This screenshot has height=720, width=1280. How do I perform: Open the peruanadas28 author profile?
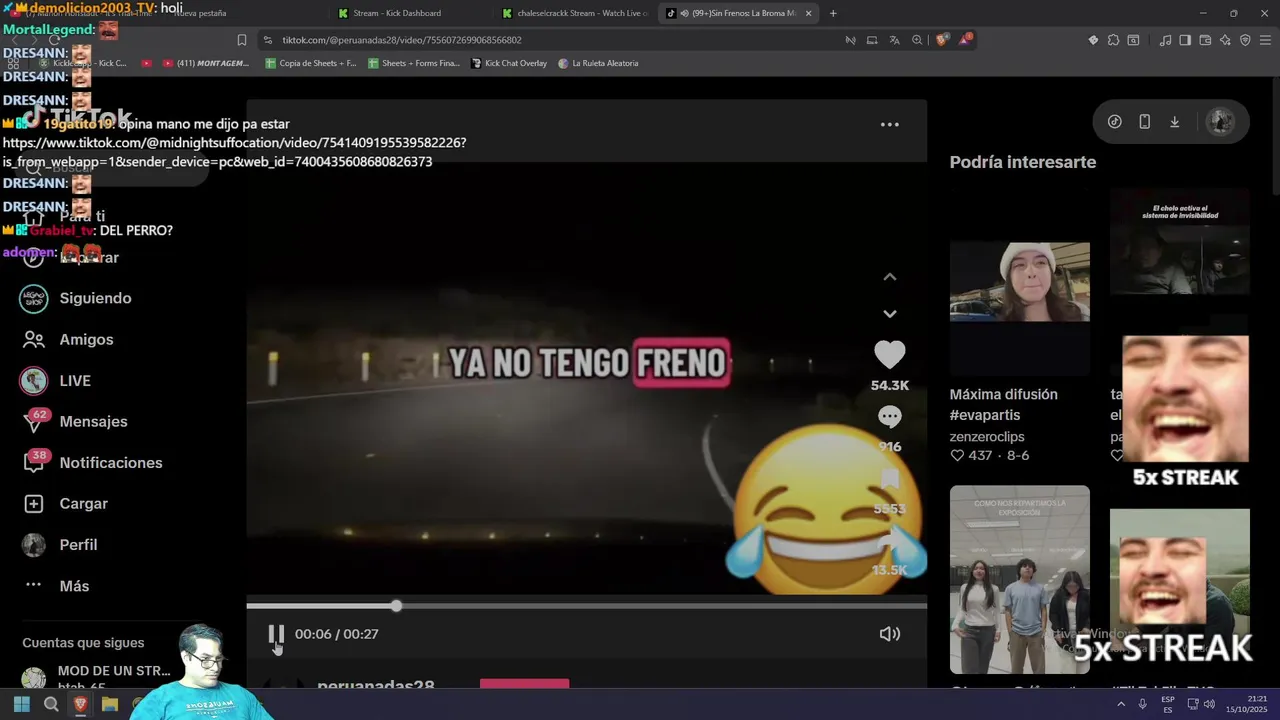click(375, 685)
